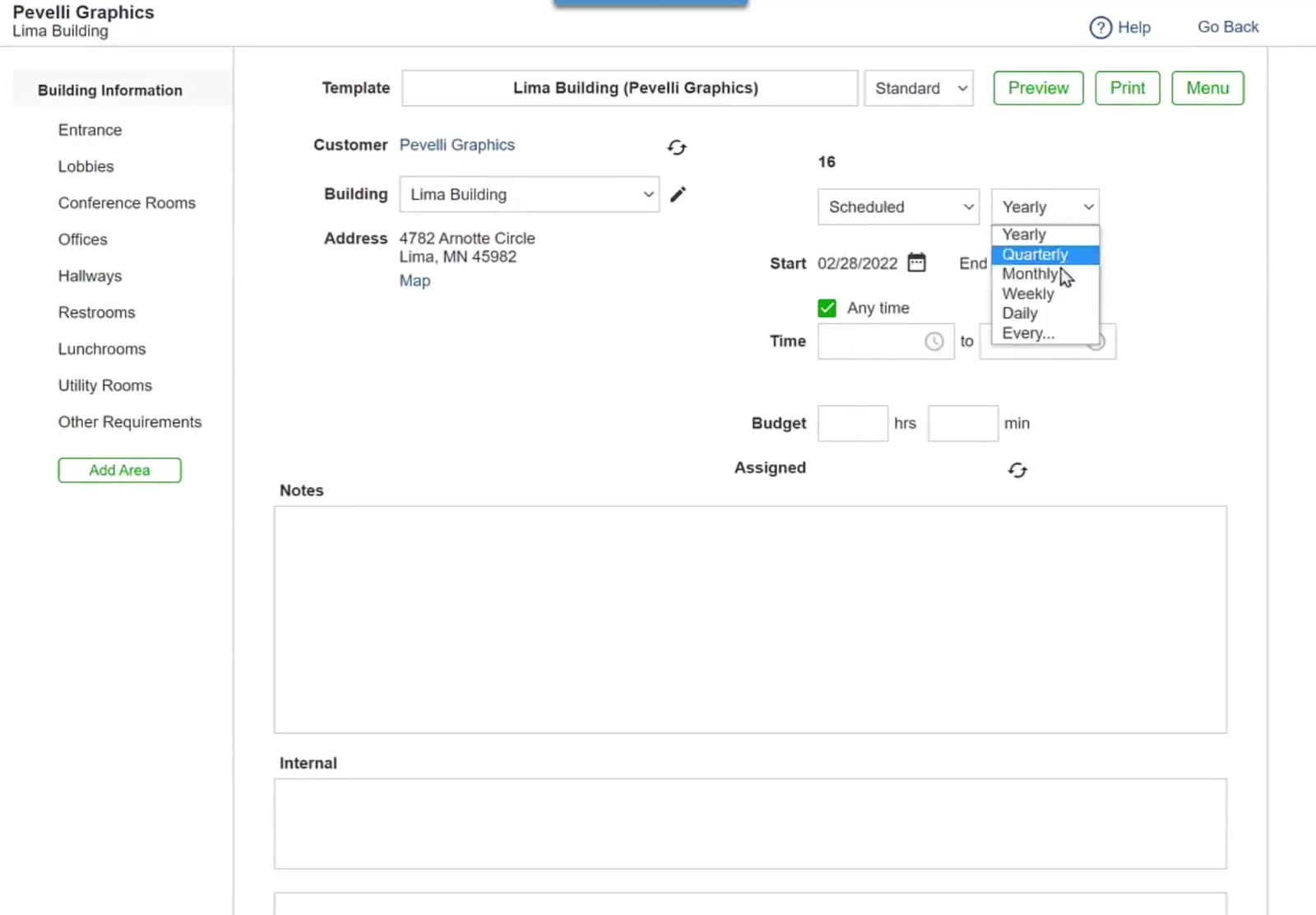The height and width of the screenshot is (915, 1316).
Task: Open the Standard template type dropdown
Action: (919, 88)
